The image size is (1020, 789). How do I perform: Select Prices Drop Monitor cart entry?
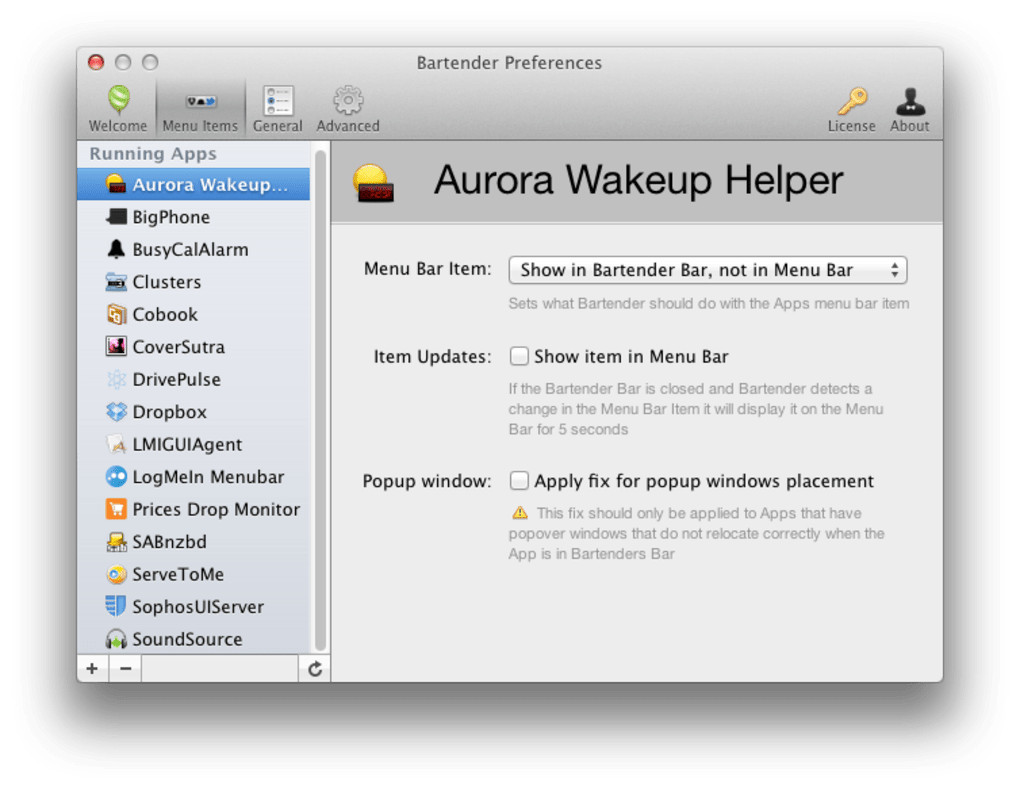pyautogui.click(x=215, y=509)
